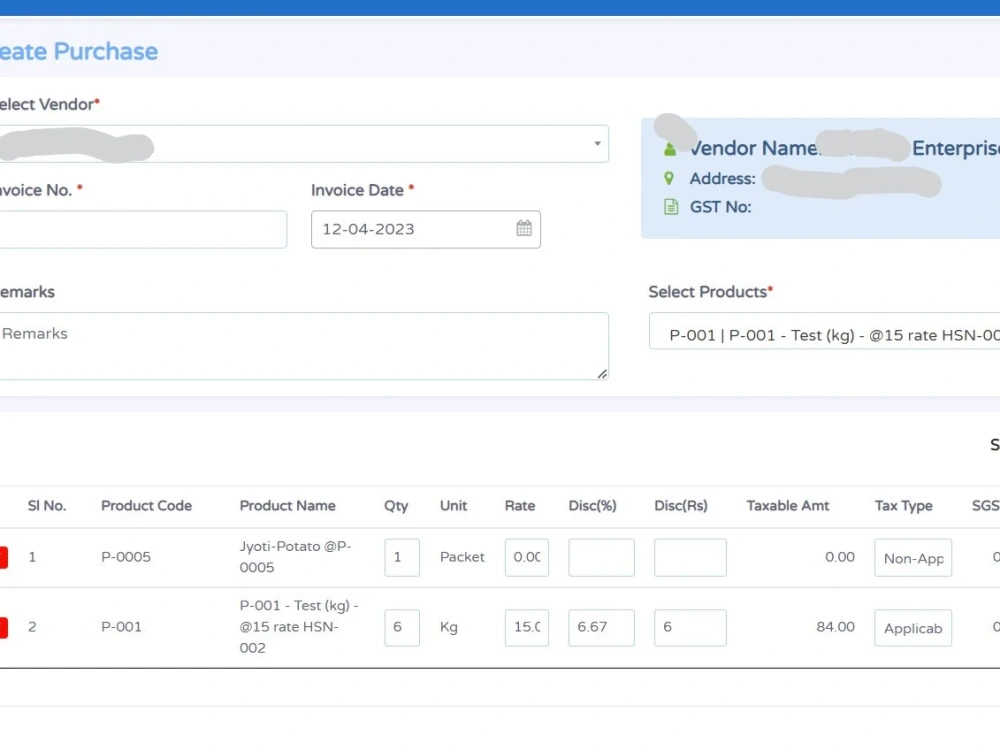The image size is (1000, 750).
Task: Click the Invoice No input field
Action: click(140, 229)
